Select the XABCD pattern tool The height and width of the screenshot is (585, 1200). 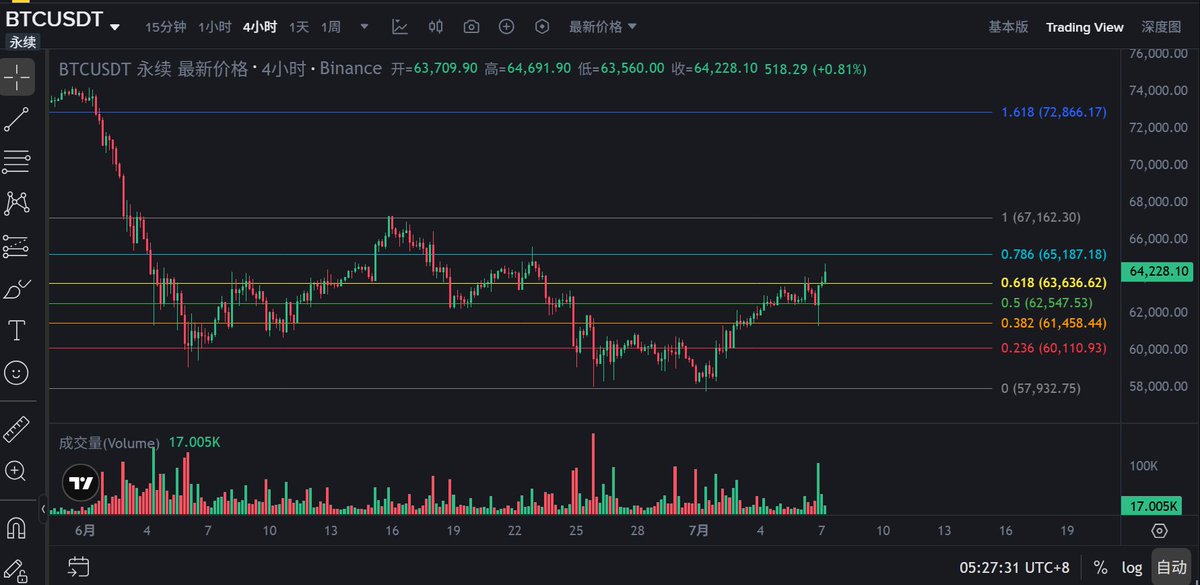(16, 203)
